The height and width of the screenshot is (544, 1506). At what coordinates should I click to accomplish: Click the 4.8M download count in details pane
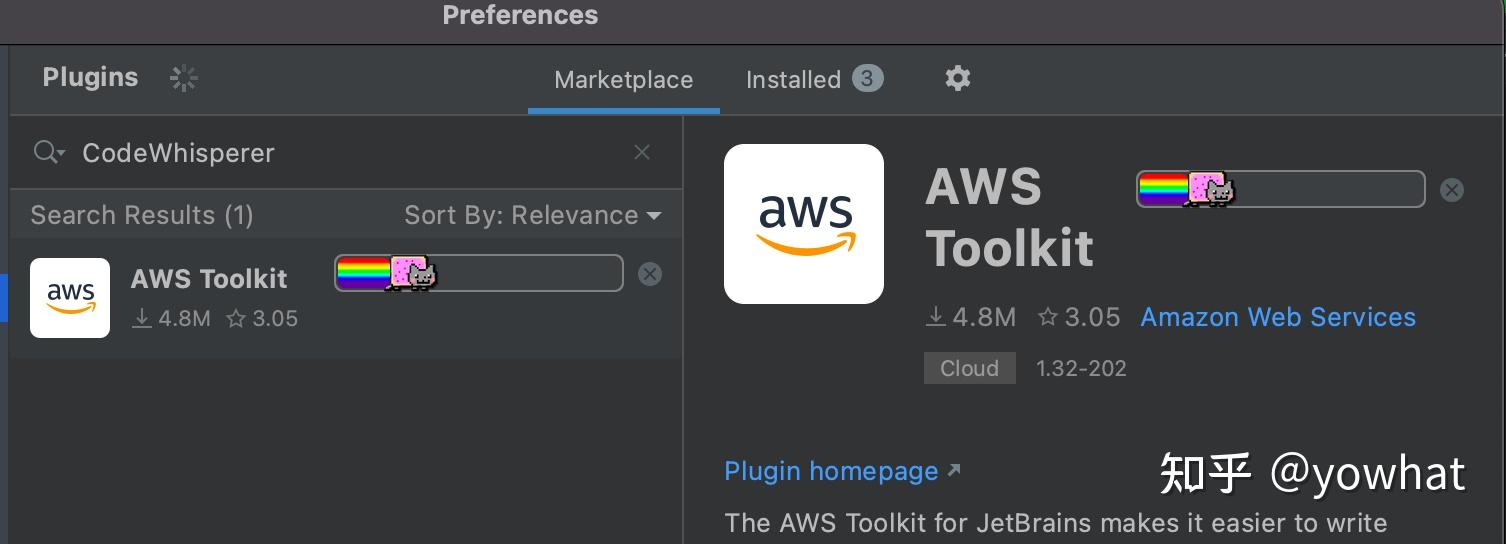tap(971, 317)
